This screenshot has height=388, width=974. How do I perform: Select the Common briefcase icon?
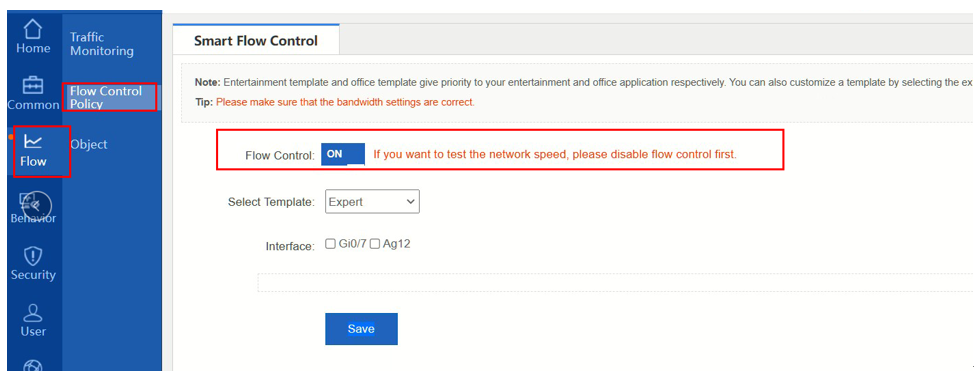[33, 85]
